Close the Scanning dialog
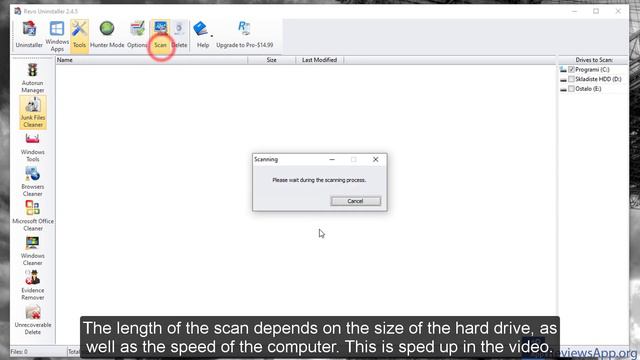Screen dimensions: 640x360 (376, 159)
